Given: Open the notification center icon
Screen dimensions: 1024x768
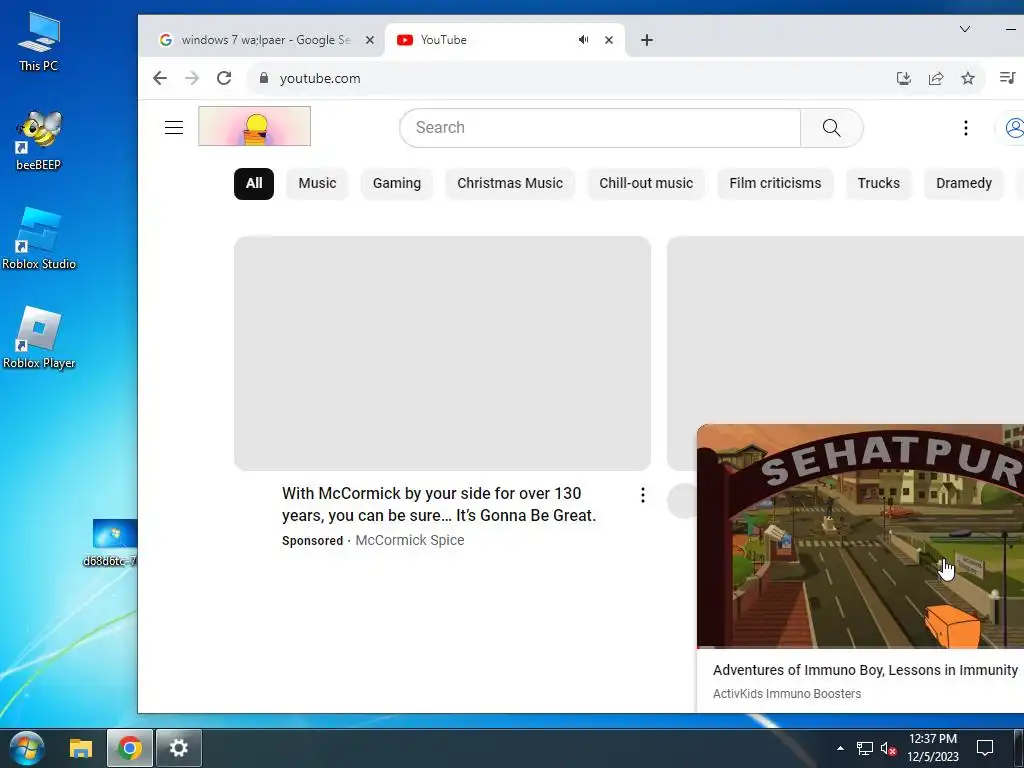Looking at the screenshot, I should (x=985, y=748).
